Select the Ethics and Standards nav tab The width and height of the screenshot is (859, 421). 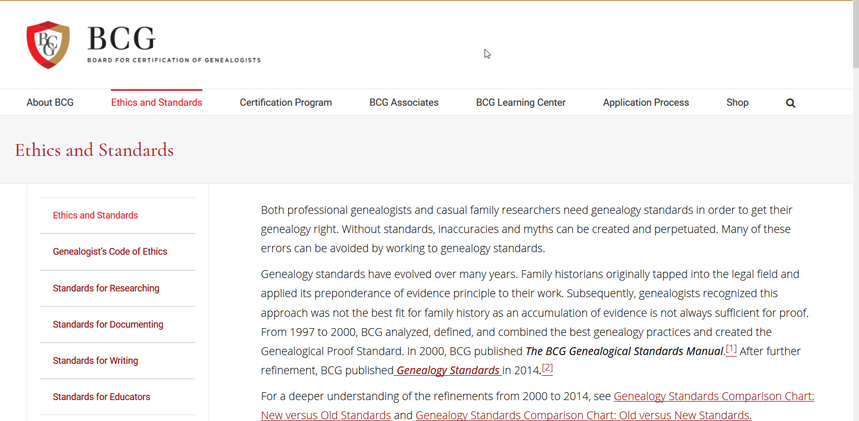coord(156,103)
